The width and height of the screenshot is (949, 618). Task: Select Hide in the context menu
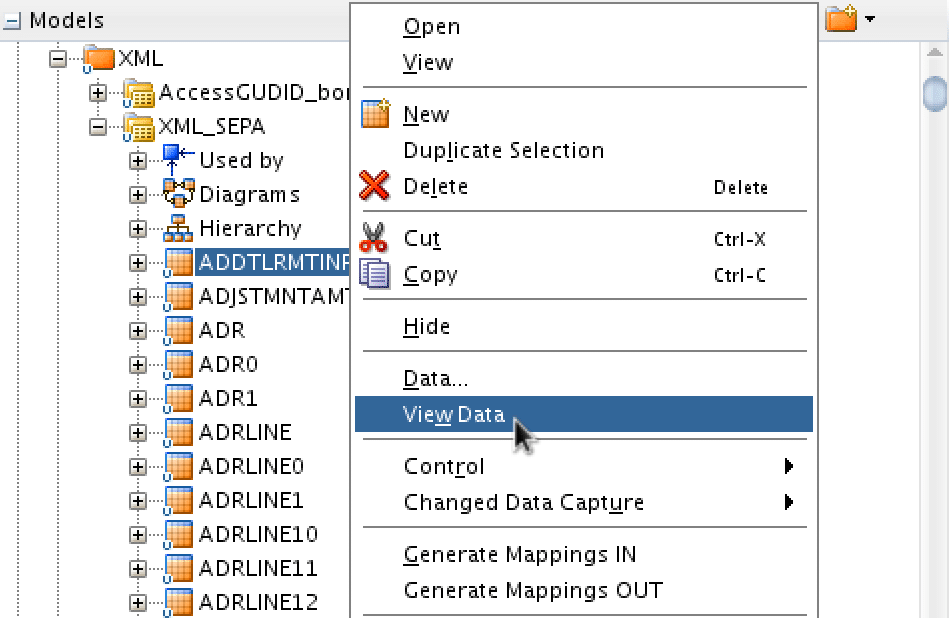click(583, 327)
